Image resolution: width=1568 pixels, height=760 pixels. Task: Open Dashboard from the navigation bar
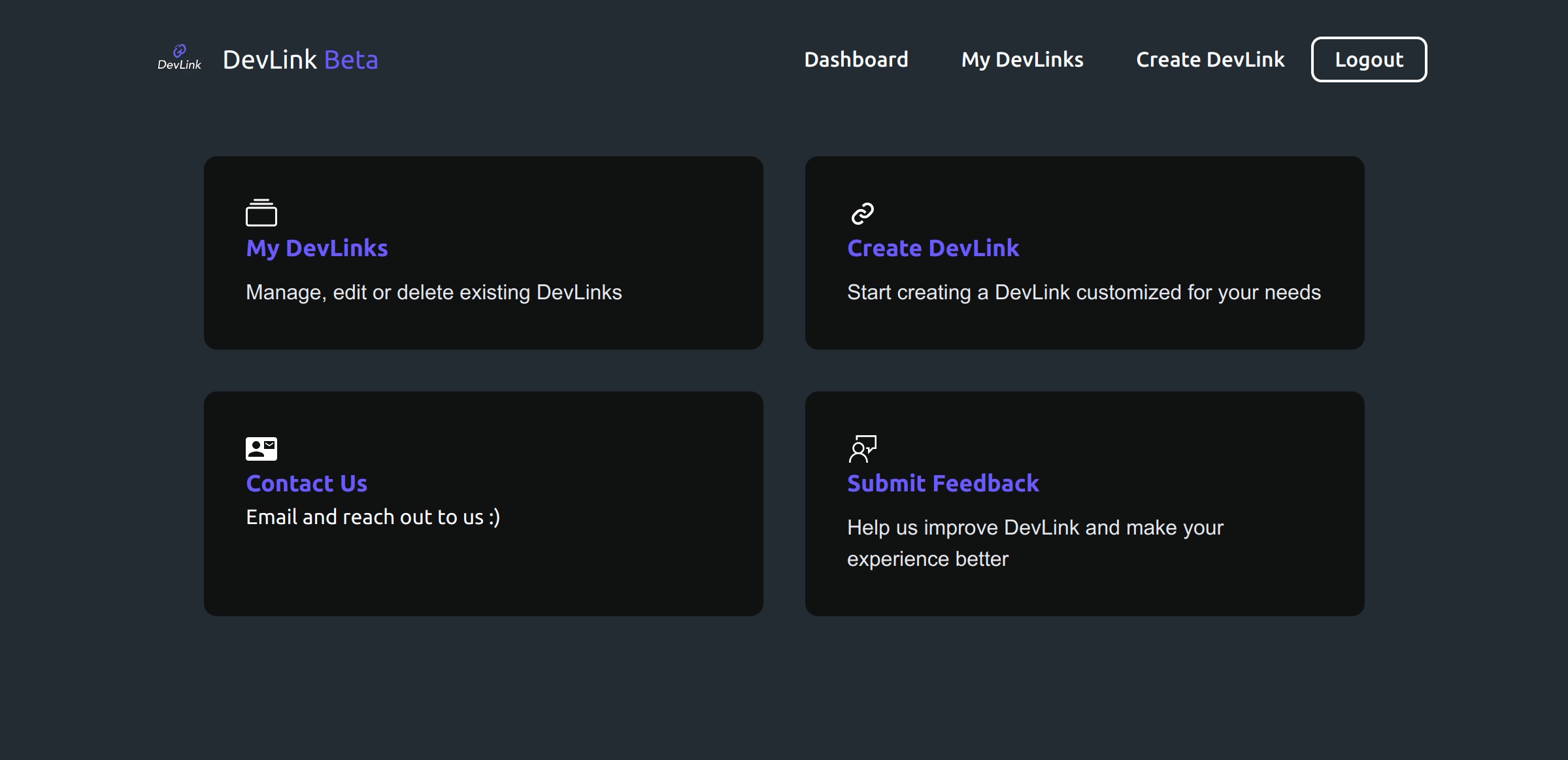pos(856,59)
